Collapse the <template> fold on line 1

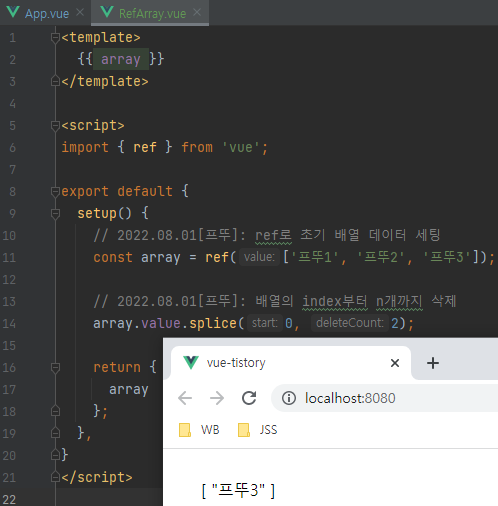point(55,38)
